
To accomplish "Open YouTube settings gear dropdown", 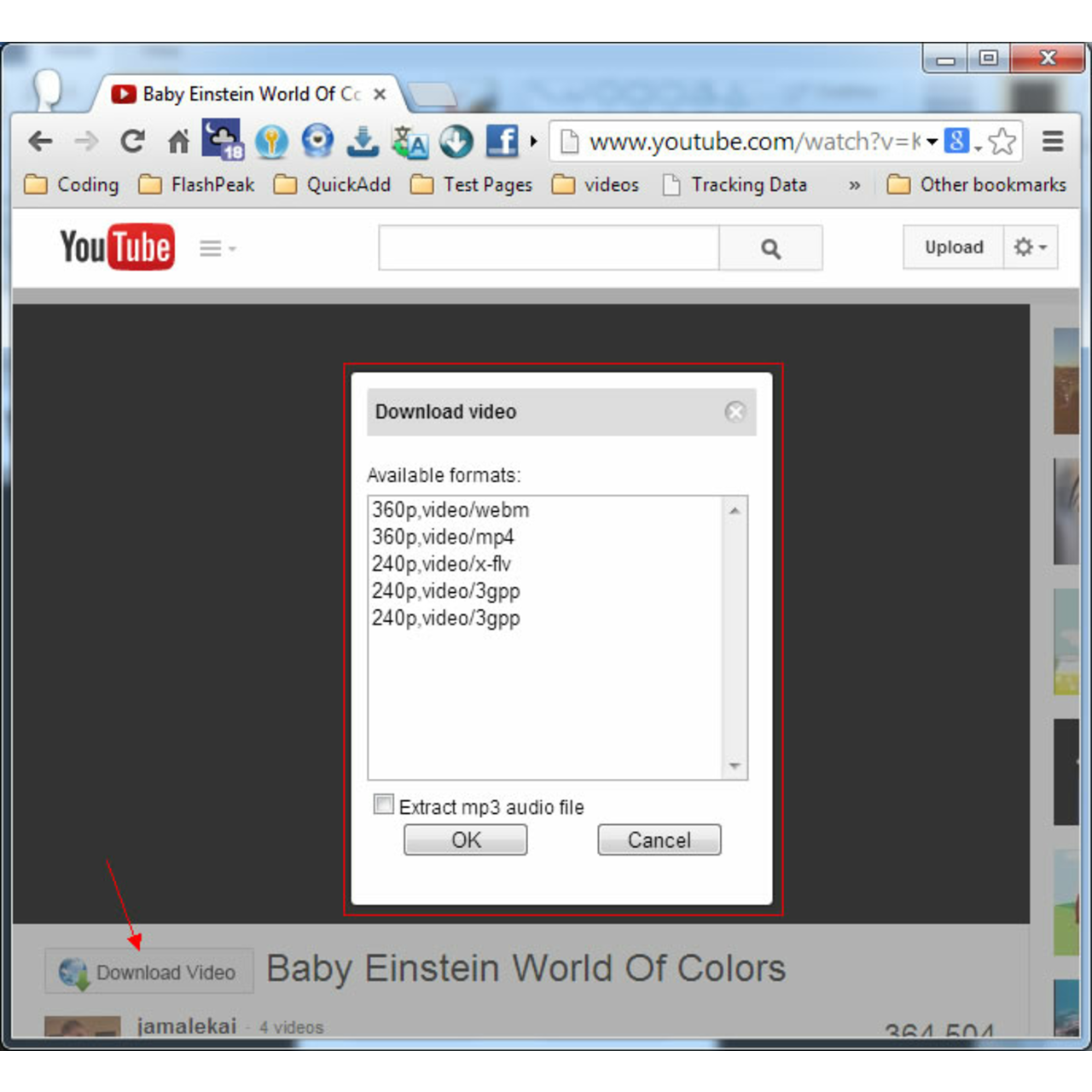I will pos(1030,247).
